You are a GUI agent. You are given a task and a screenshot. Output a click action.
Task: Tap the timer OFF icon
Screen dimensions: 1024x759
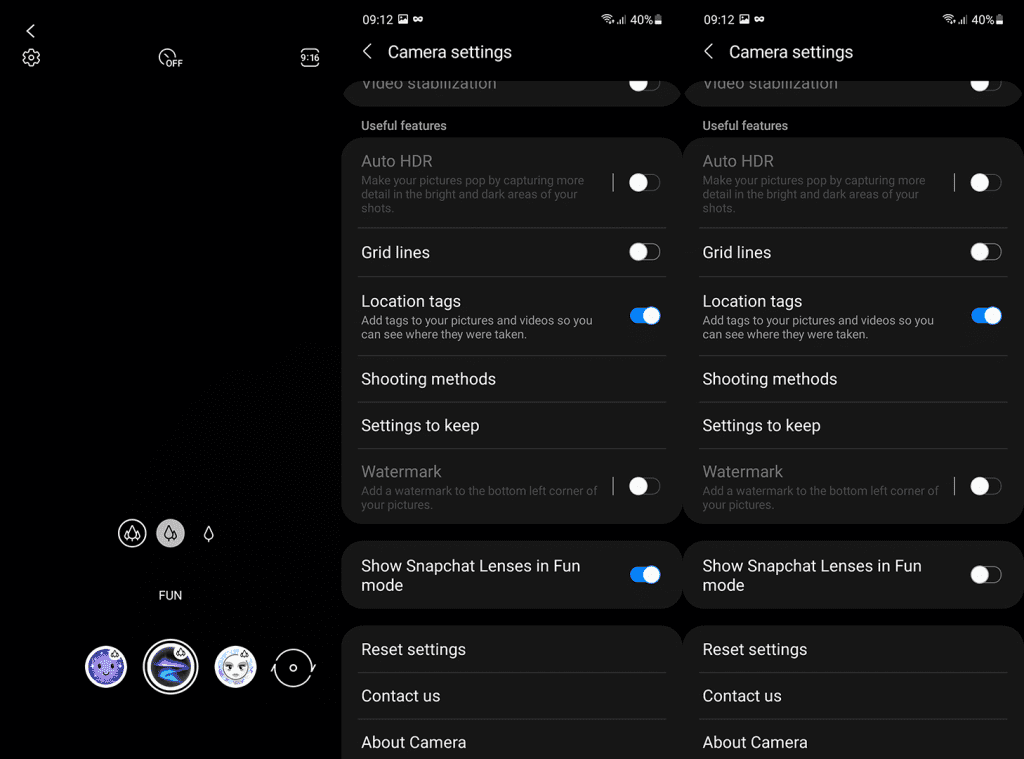pyautogui.click(x=170, y=58)
